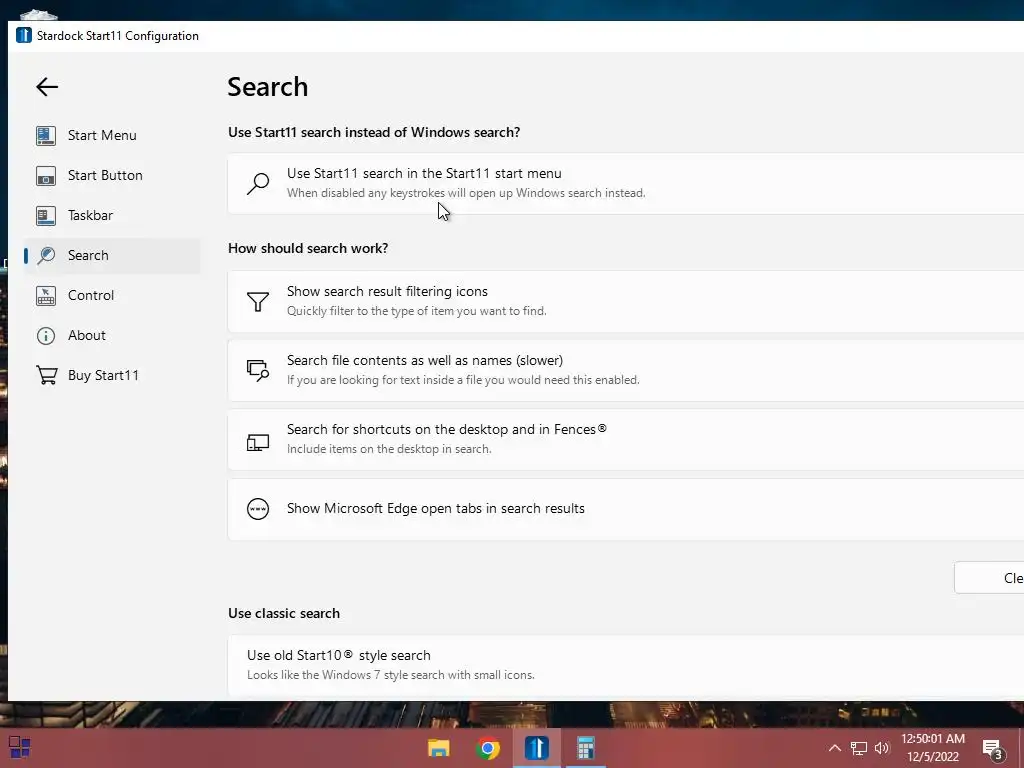Click the Start Button sidebar icon
This screenshot has height=768, width=1024.
click(x=46, y=175)
